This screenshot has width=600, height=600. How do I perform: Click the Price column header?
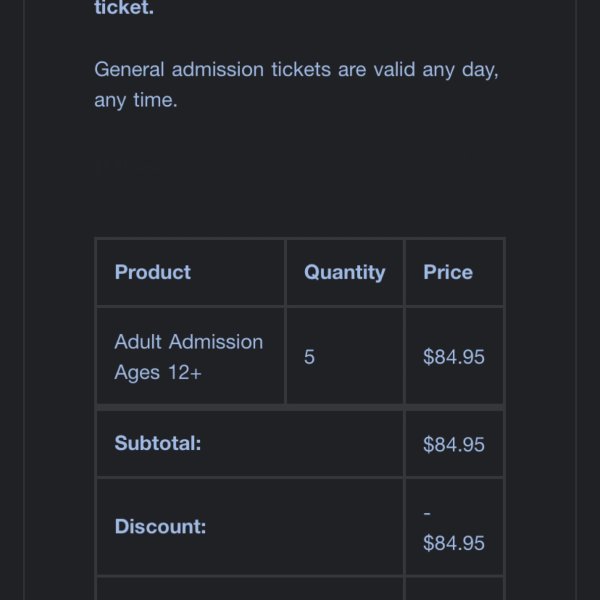click(448, 272)
